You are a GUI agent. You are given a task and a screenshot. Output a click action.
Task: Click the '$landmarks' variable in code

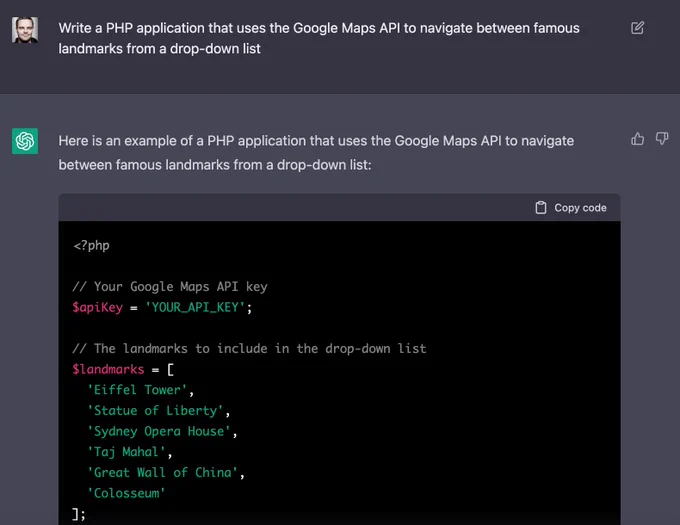108,369
